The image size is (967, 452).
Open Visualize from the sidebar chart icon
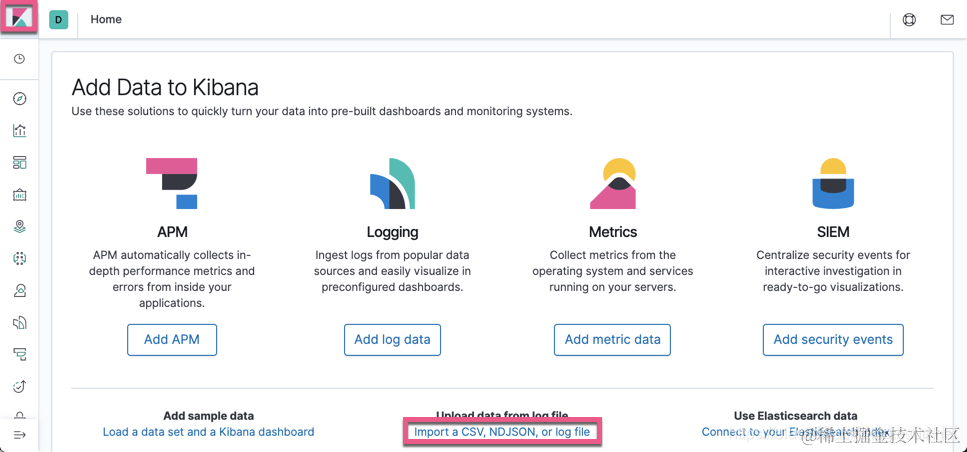(x=20, y=131)
